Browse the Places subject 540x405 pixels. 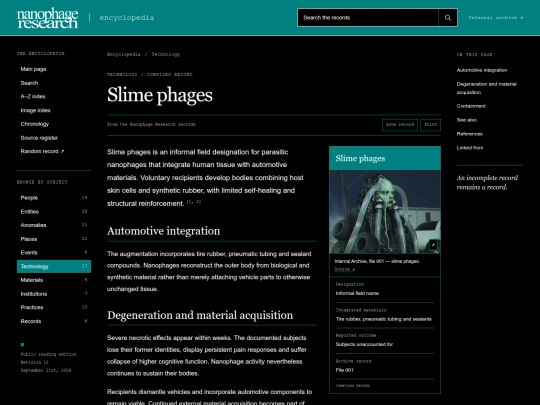click(x=54, y=239)
